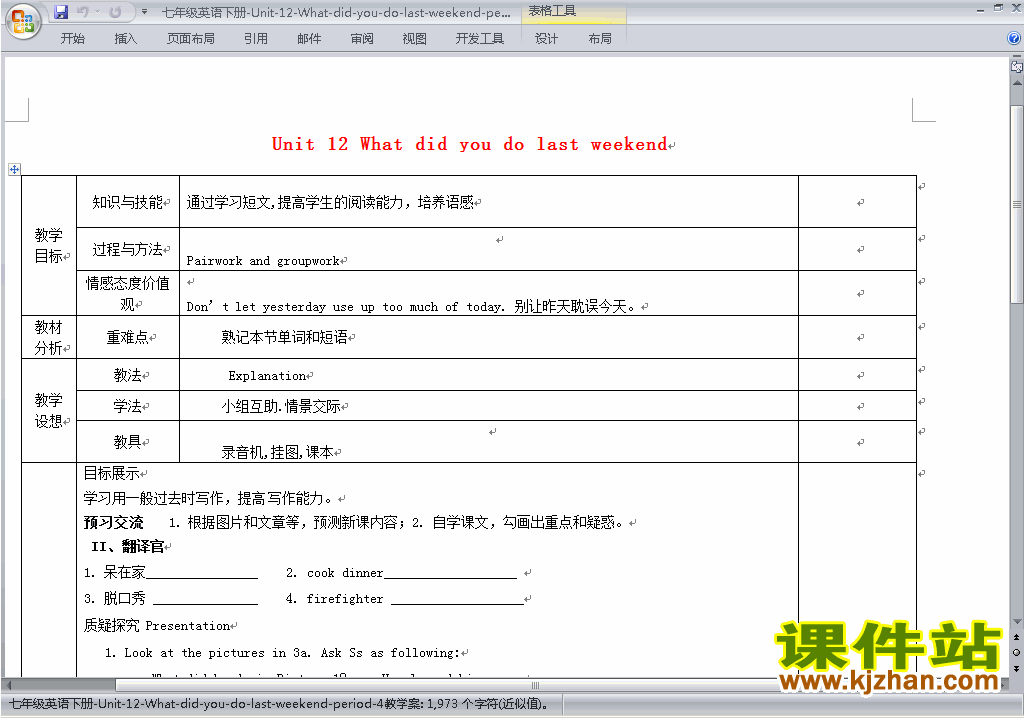Image resolution: width=1024 pixels, height=718 pixels.
Task: Click the item 3. 脱口秀
Action: click(x=115, y=598)
